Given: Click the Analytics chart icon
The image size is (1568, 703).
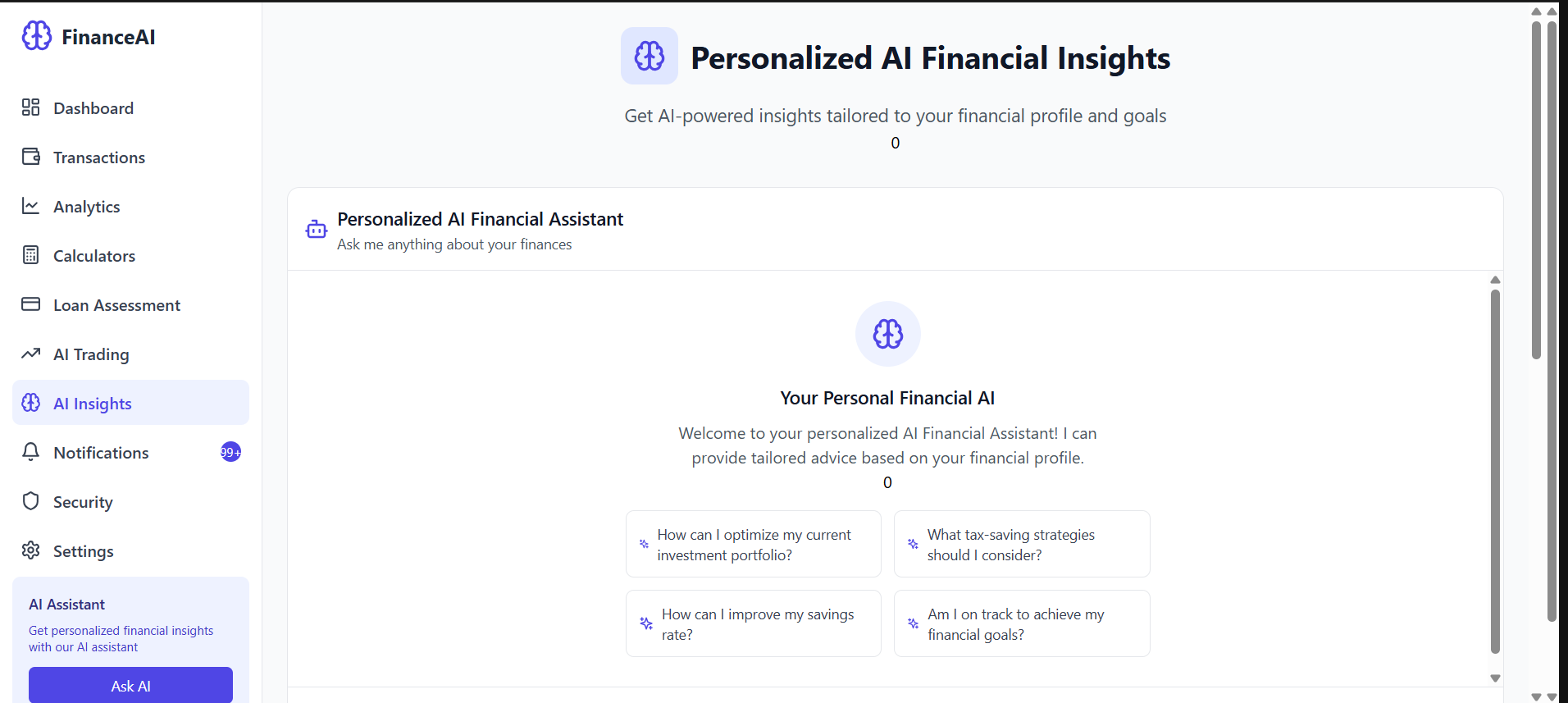Looking at the screenshot, I should pos(31,206).
